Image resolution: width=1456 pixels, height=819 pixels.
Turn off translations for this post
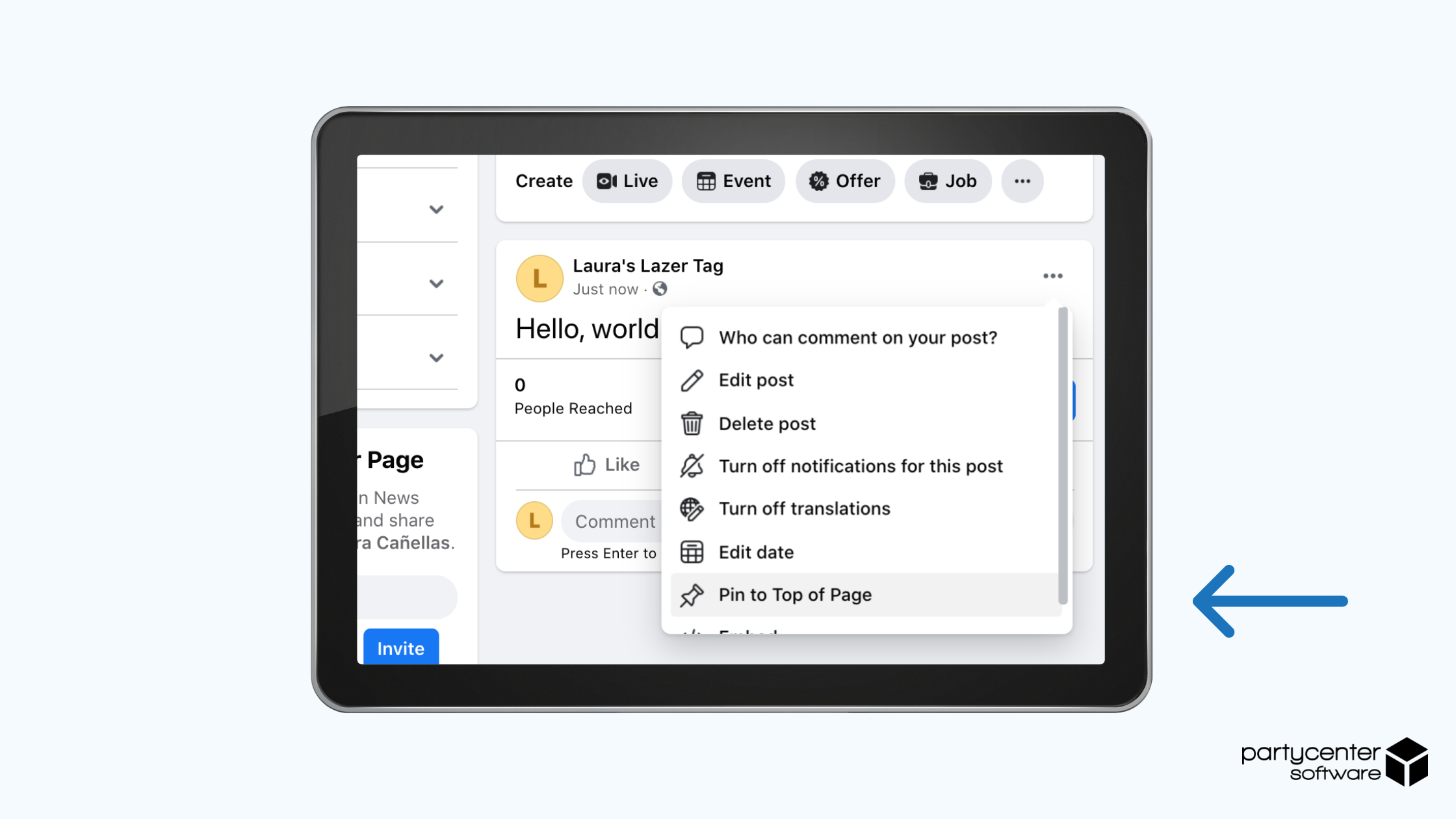[x=805, y=508]
